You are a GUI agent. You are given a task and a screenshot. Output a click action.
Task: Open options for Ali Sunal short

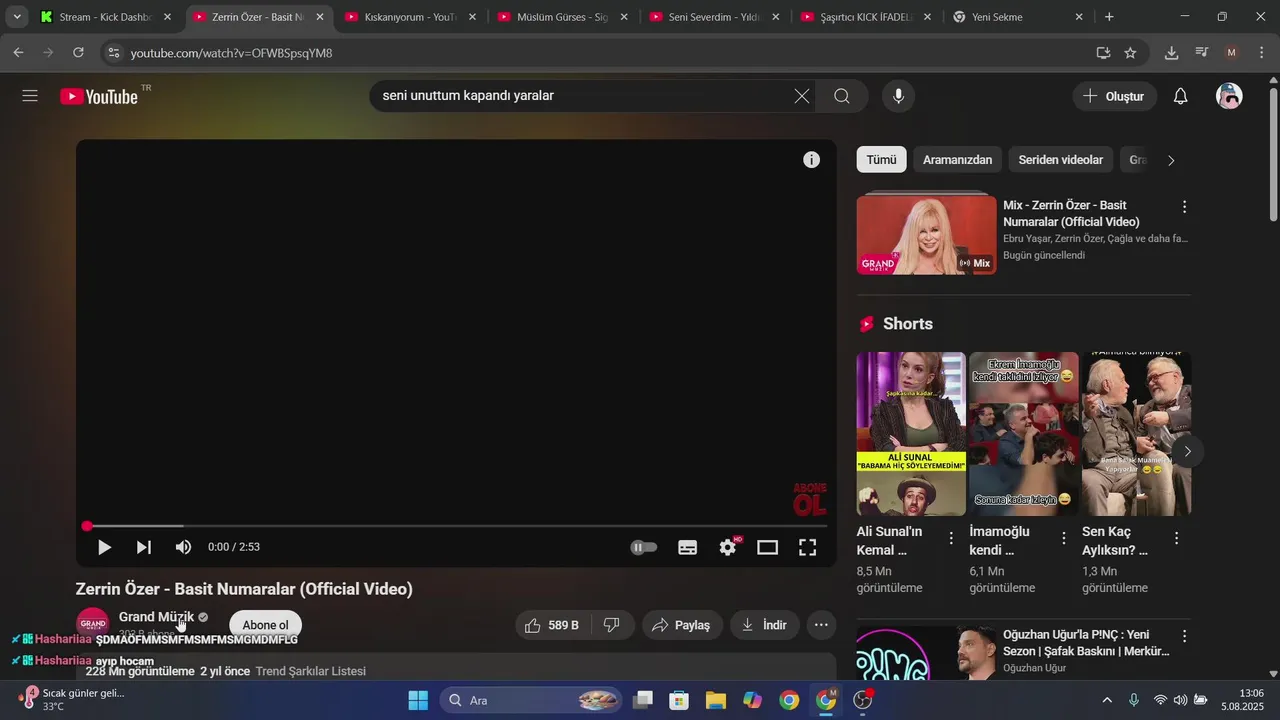click(x=951, y=538)
